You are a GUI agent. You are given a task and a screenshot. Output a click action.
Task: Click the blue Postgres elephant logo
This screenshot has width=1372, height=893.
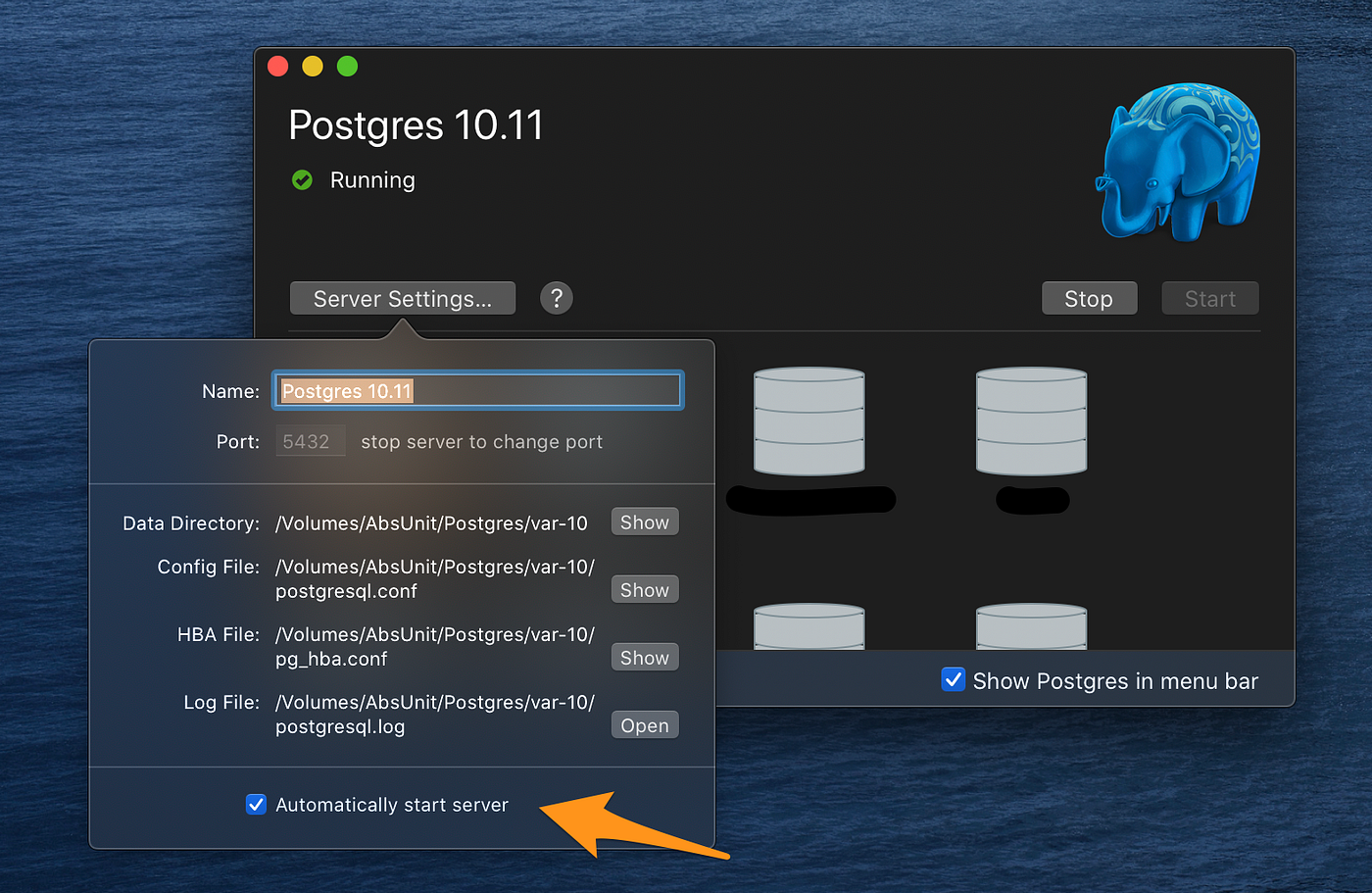(1177, 162)
